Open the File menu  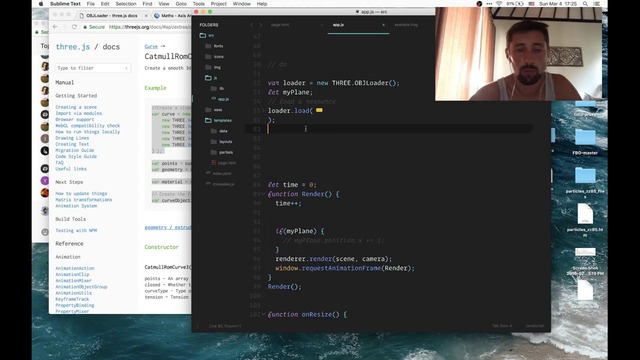pos(91,4)
